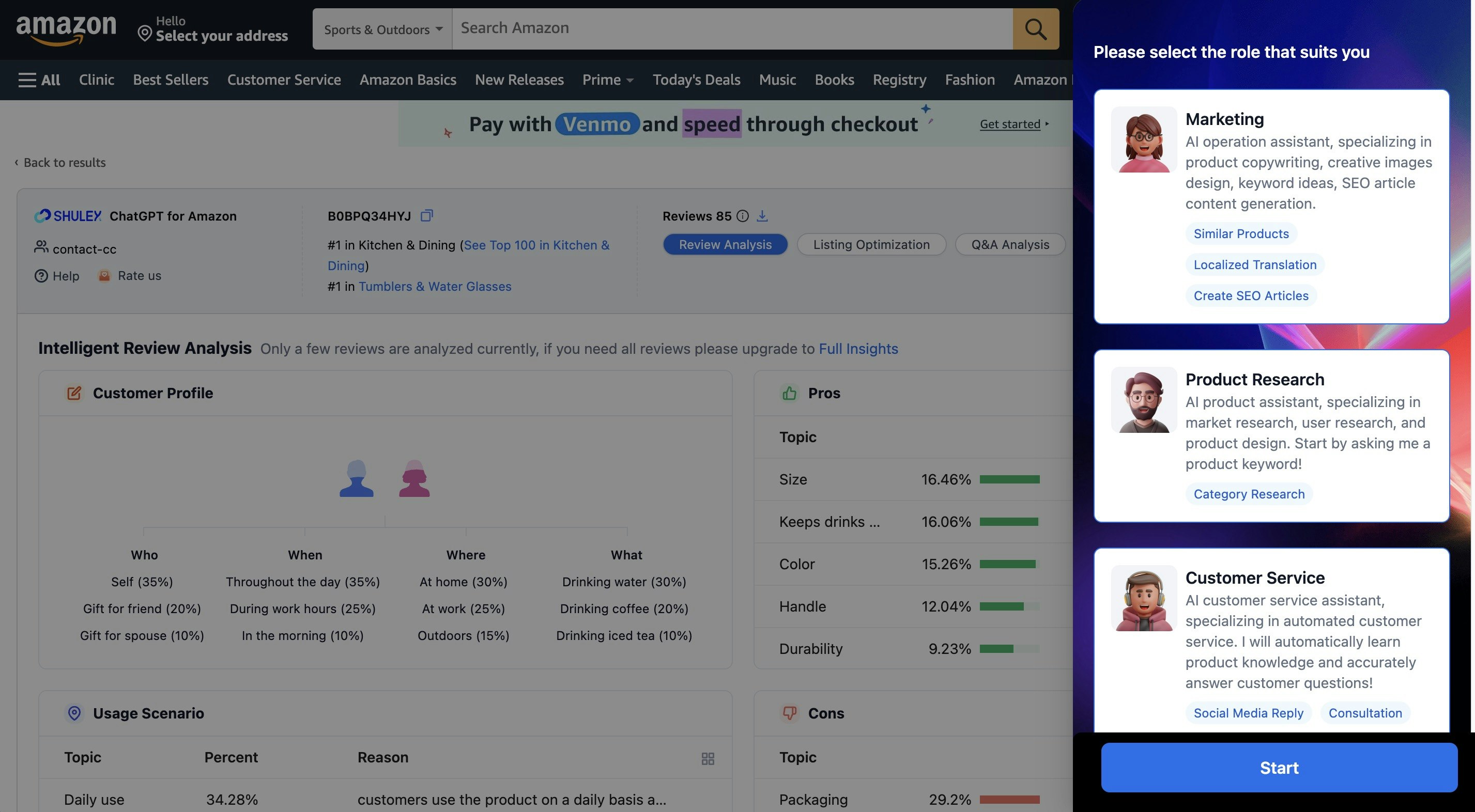This screenshot has height=812, width=1475.
Task: Open Music in the nav bar
Action: 778,80
